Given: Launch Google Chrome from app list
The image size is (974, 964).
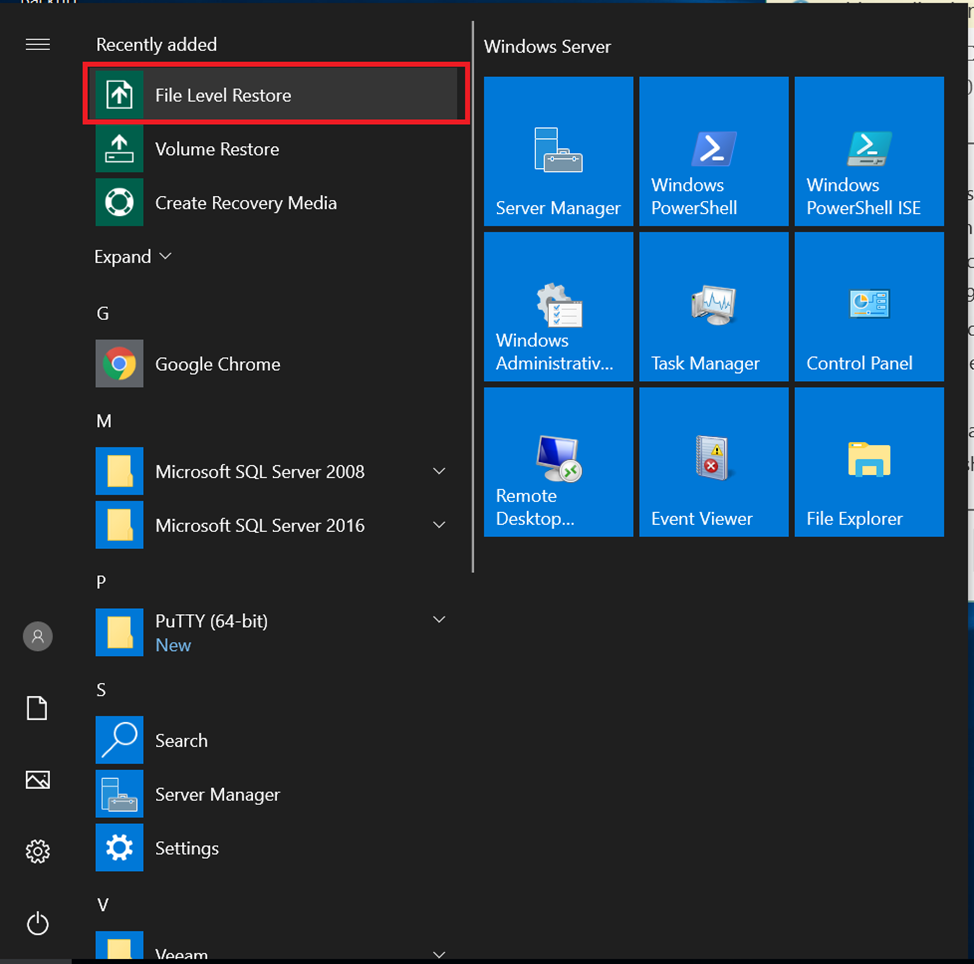Looking at the screenshot, I should [x=217, y=364].
